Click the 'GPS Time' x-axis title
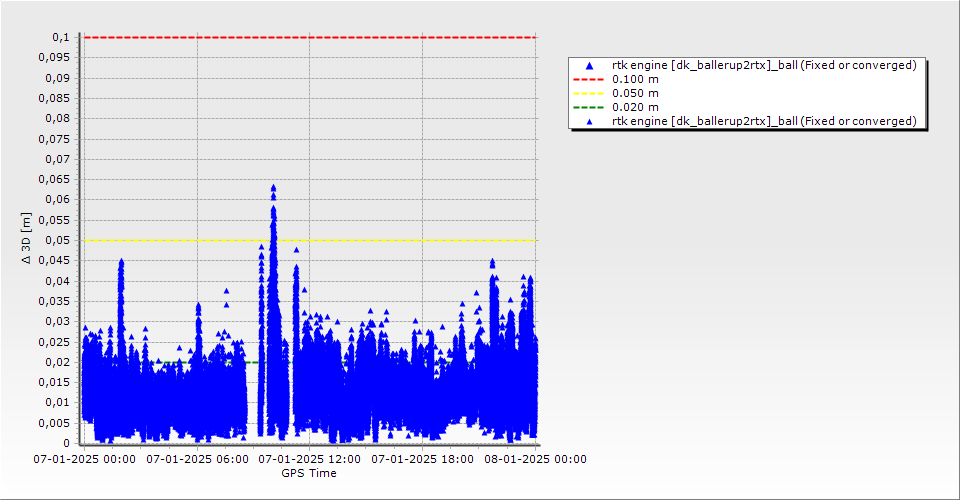960x500 pixels. click(309, 473)
